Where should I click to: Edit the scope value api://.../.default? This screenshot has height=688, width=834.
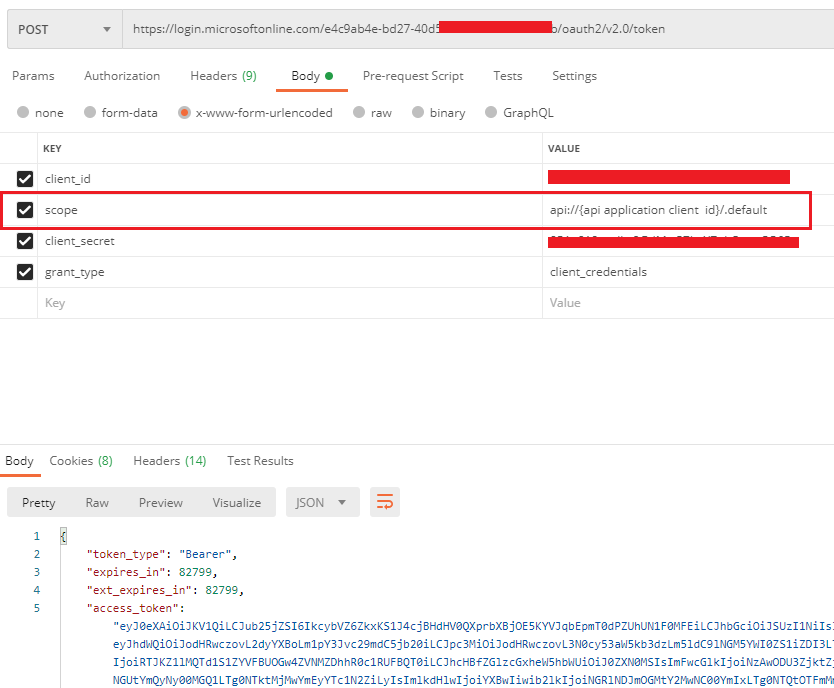pyautogui.click(x=658, y=210)
